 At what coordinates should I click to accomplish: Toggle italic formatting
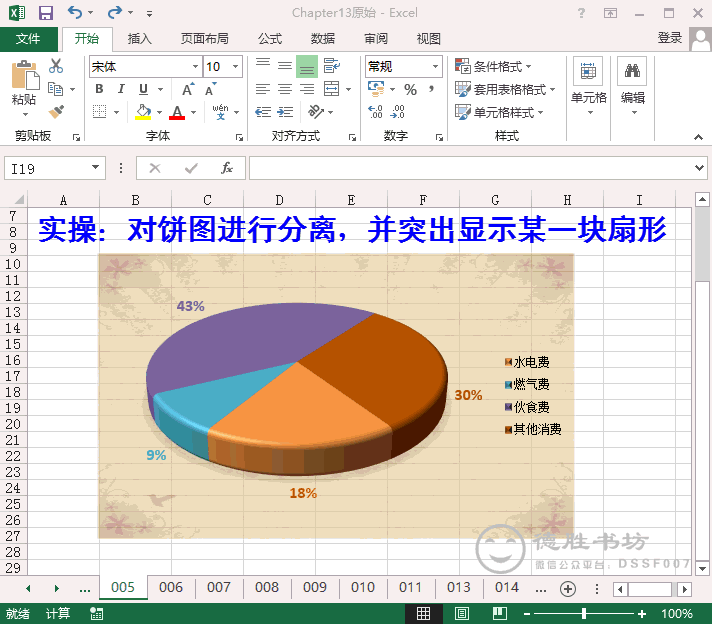(x=121, y=89)
